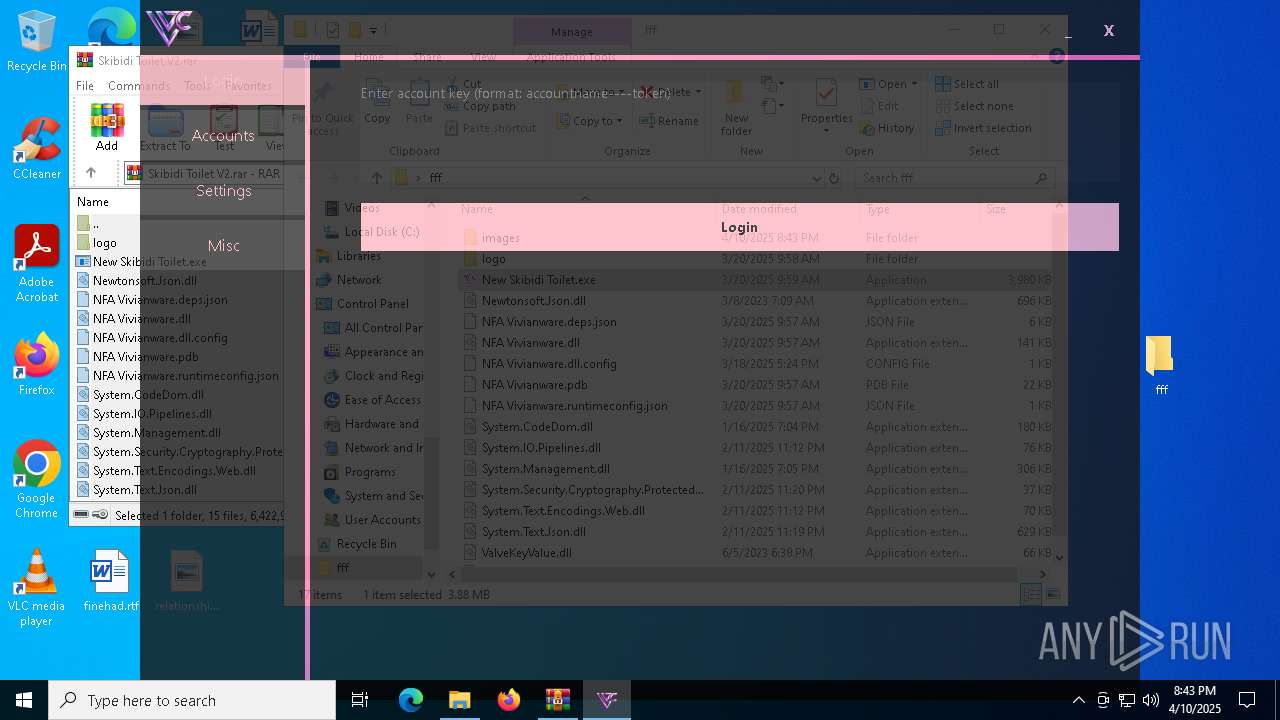The width and height of the screenshot is (1280, 720).
Task: Open Edge from the taskbar
Action: [411, 700]
